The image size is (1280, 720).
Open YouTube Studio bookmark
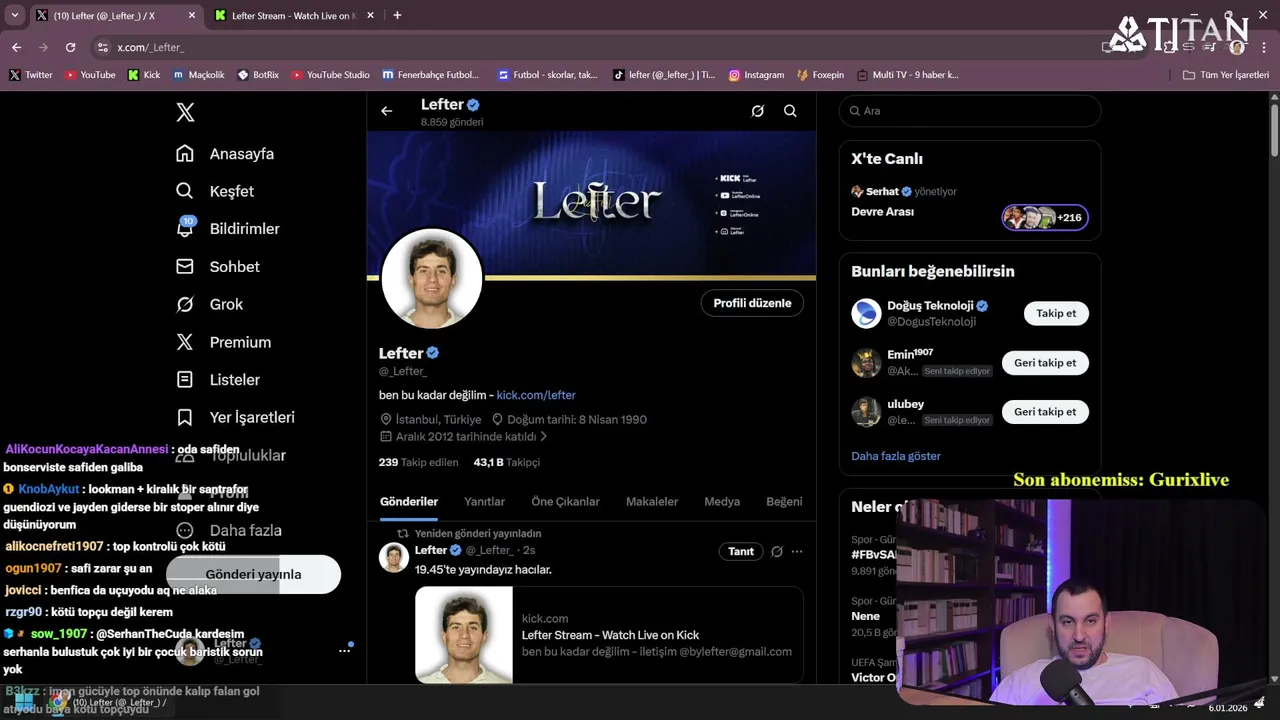(330, 75)
